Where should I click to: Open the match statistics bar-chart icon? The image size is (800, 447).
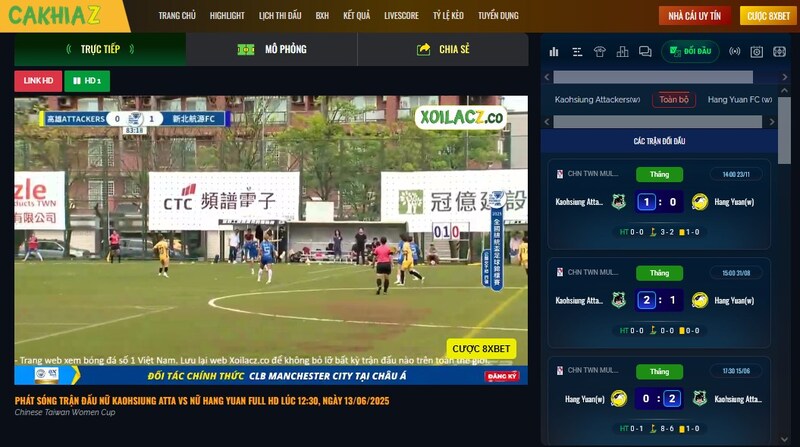[x=554, y=52]
